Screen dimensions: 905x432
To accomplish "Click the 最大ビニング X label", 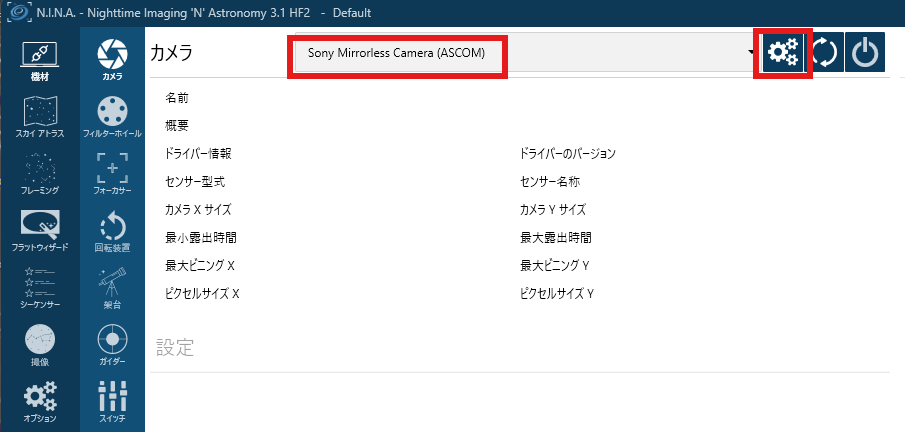I will 200,266.
